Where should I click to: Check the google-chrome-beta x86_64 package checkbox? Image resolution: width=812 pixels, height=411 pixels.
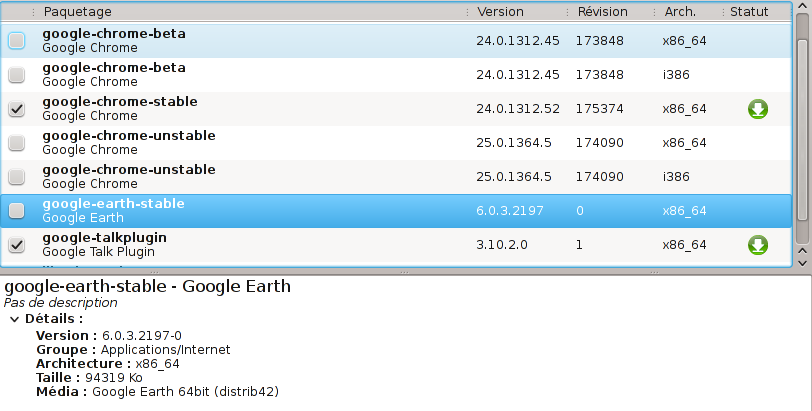coord(17,40)
